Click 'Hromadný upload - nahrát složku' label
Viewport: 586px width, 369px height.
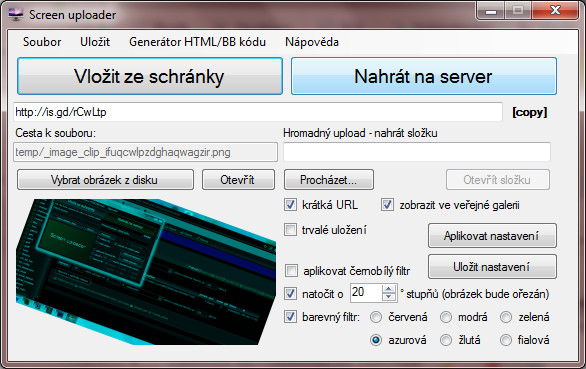pyautogui.click(x=360, y=133)
